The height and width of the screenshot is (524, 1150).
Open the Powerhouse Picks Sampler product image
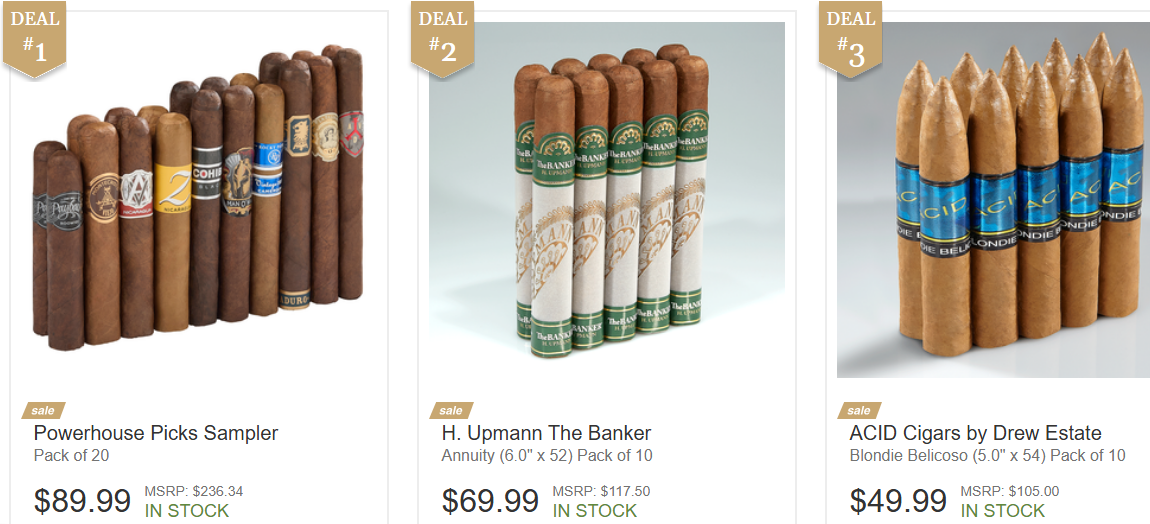click(x=199, y=200)
